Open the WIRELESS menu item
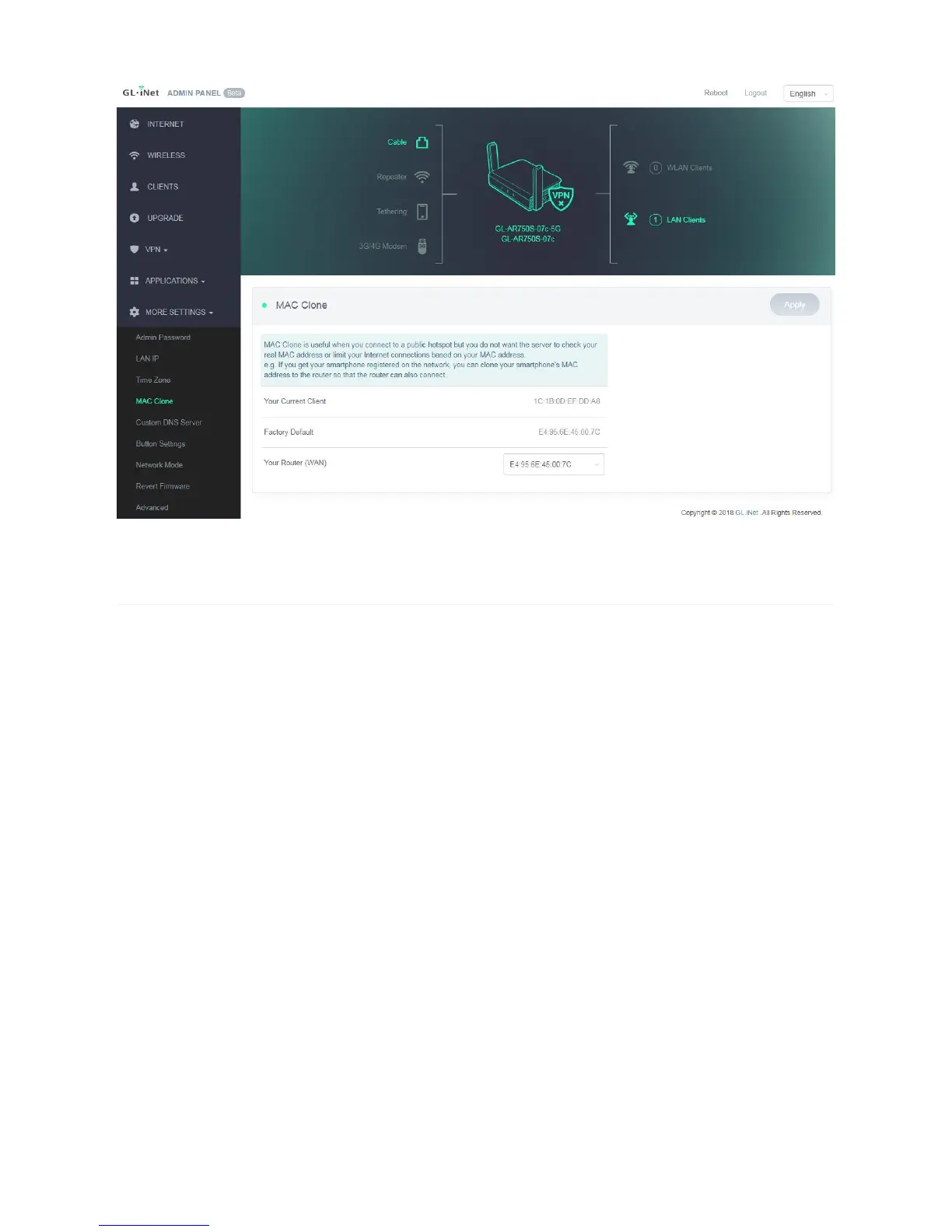952x1232 pixels. coord(166,156)
